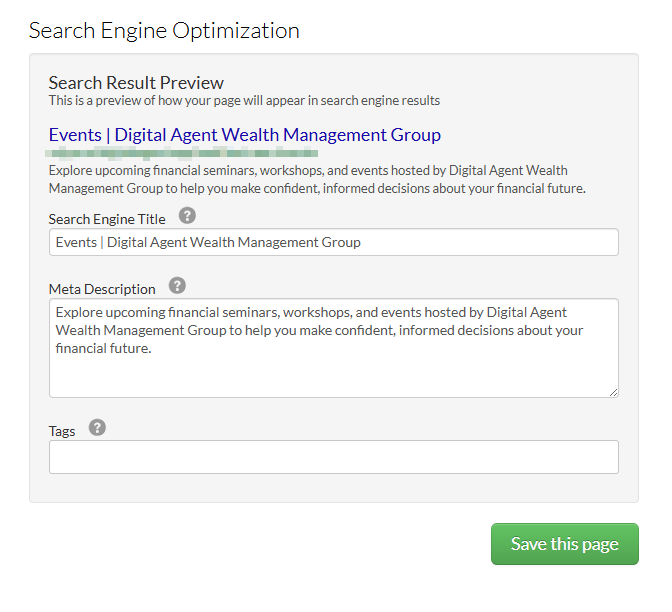Click the 'Meta Description' label

102,289
